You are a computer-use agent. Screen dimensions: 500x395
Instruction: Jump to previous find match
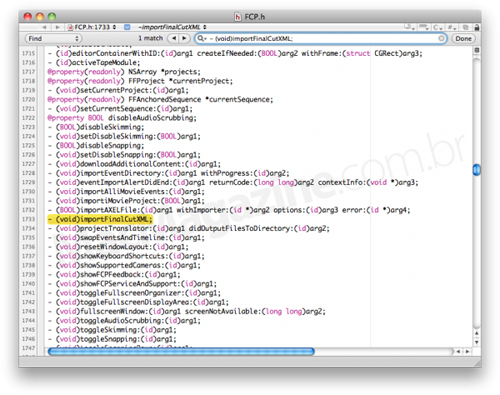pyautogui.click(x=173, y=38)
